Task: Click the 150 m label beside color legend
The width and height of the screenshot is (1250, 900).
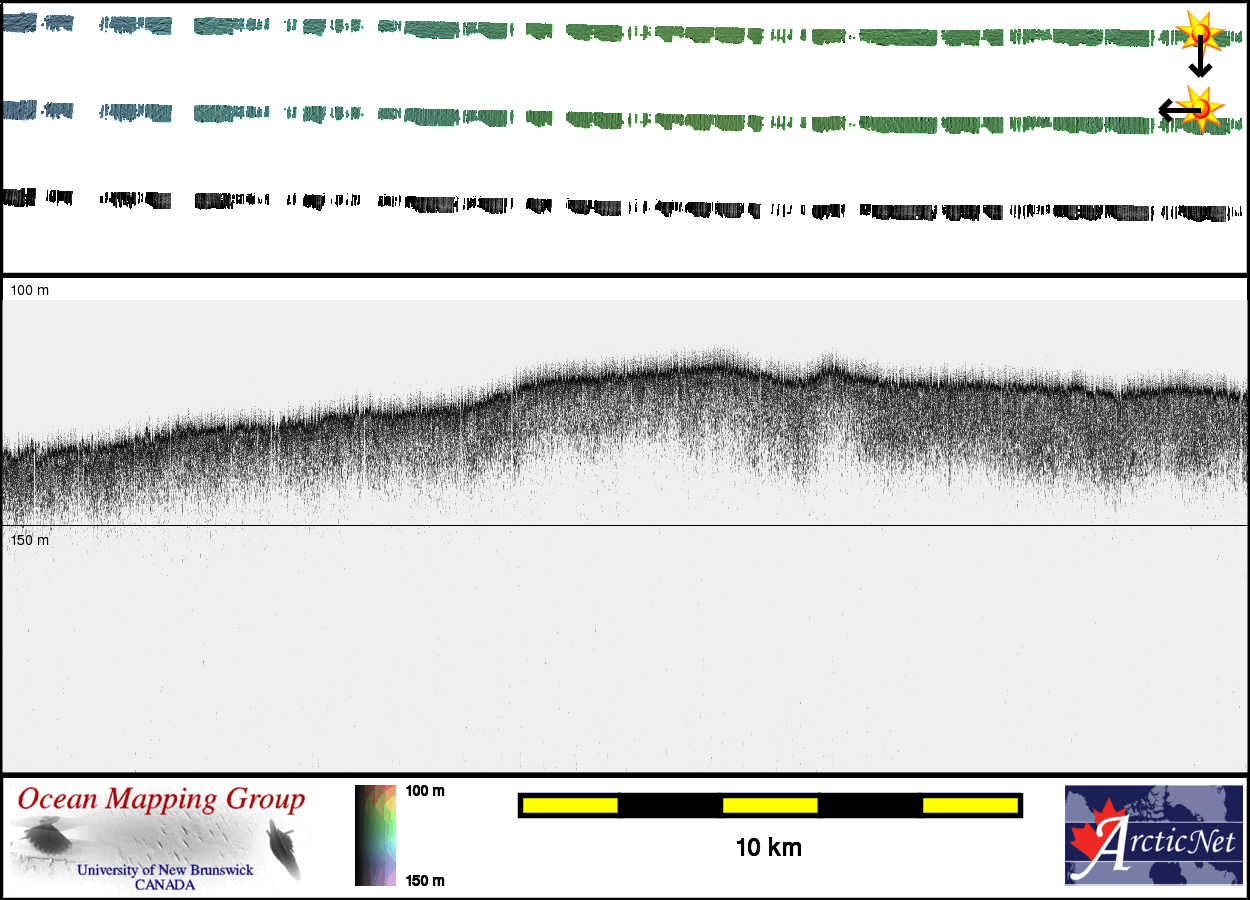Action: pos(424,880)
